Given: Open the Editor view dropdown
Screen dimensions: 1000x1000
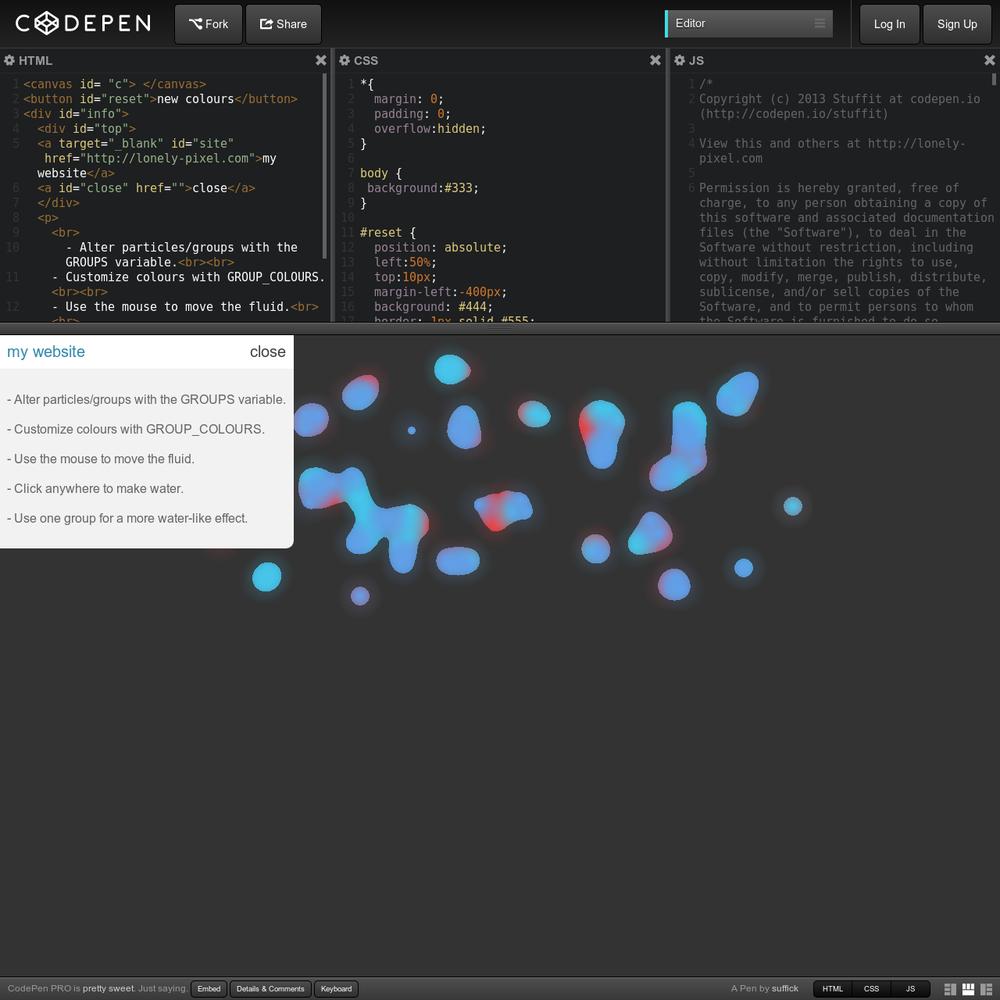Looking at the screenshot, I should pyautogui.click(x=749, y=24).
